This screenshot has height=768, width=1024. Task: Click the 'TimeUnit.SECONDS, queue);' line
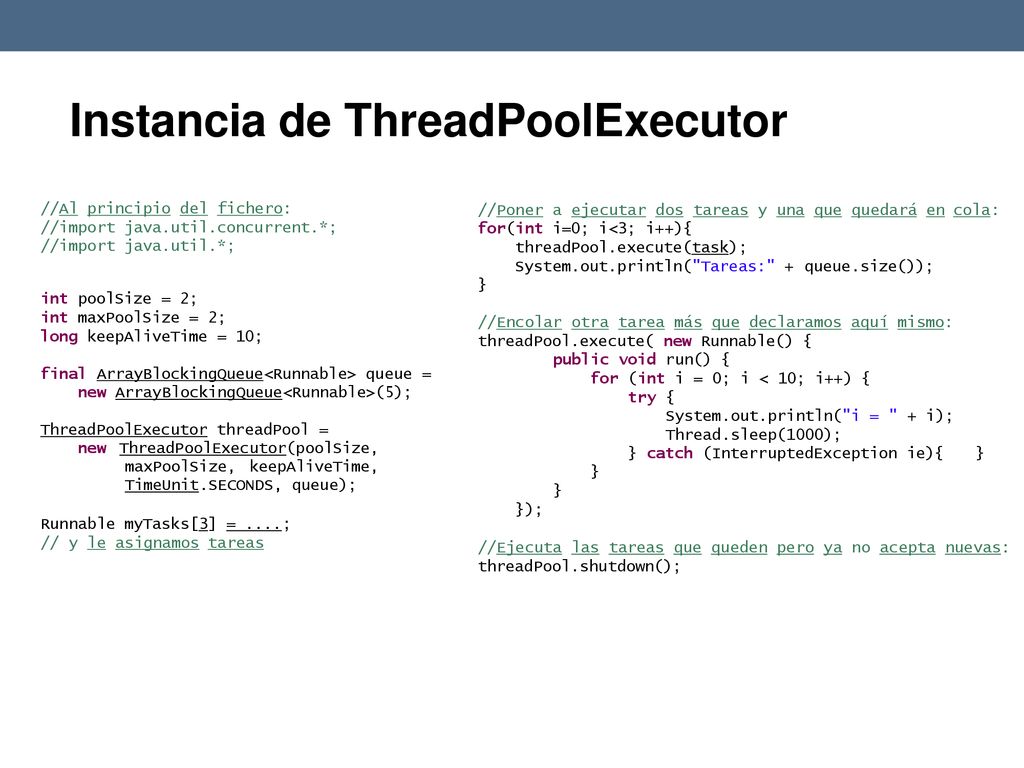(x=240, y=485)
